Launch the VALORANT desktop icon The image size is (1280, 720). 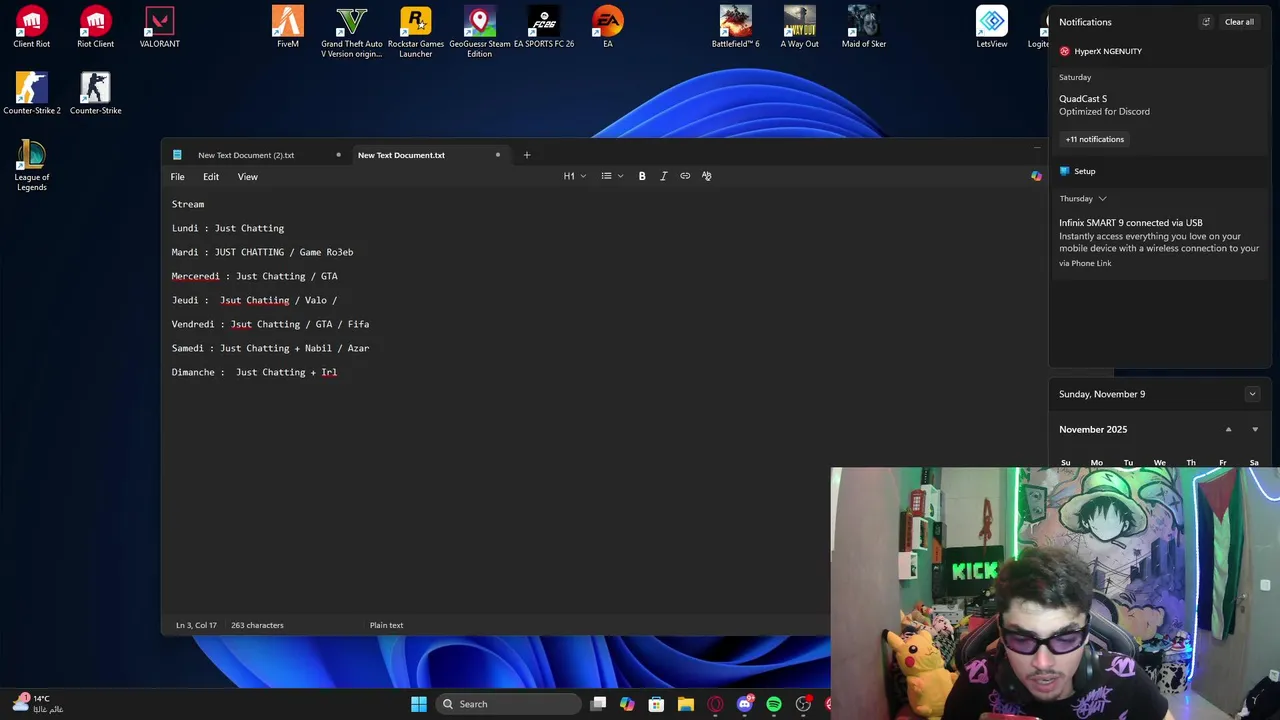(160, 27)
